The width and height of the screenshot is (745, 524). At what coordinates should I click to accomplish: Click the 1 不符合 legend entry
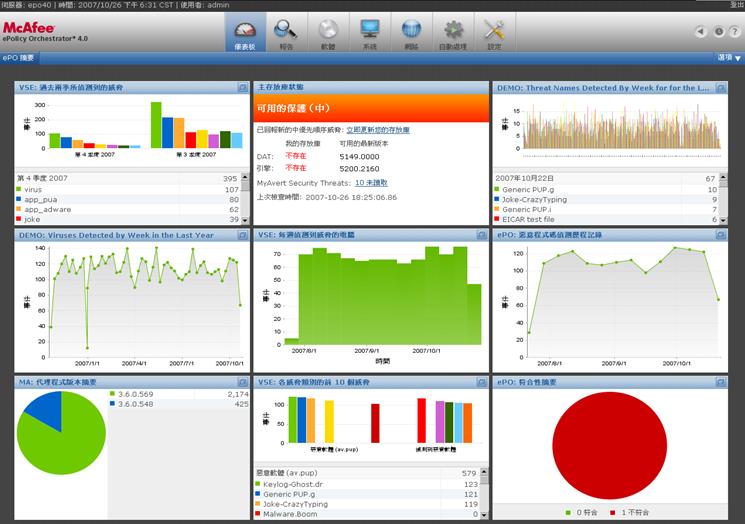(x=630, y=513)
